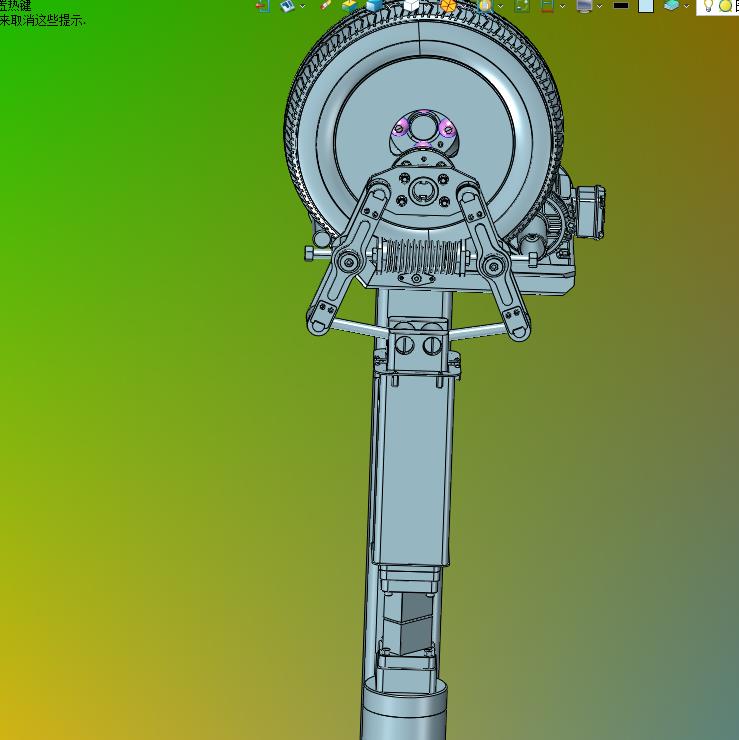
Task: Click the blue view-orientation icon in the toolbar
Action: pos(287,6)
